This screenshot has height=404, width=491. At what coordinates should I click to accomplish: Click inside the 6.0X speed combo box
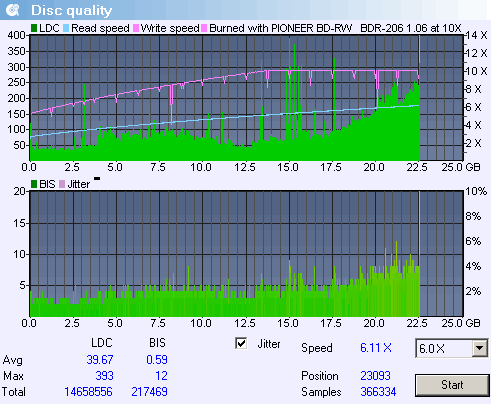(x=444, y=348)
